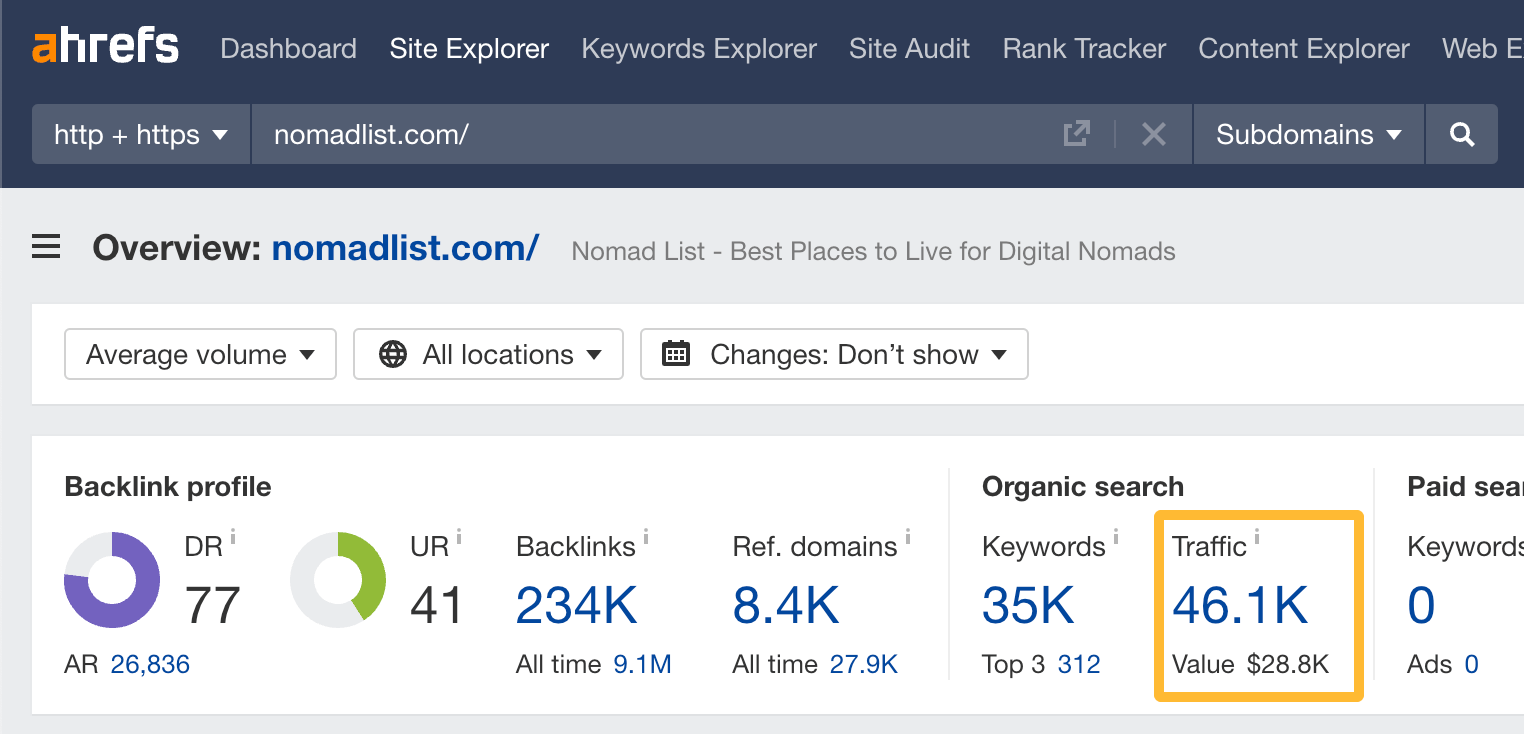Click the search magnifier icon
Screen dimensions: 1524x734
[1461, 134]
